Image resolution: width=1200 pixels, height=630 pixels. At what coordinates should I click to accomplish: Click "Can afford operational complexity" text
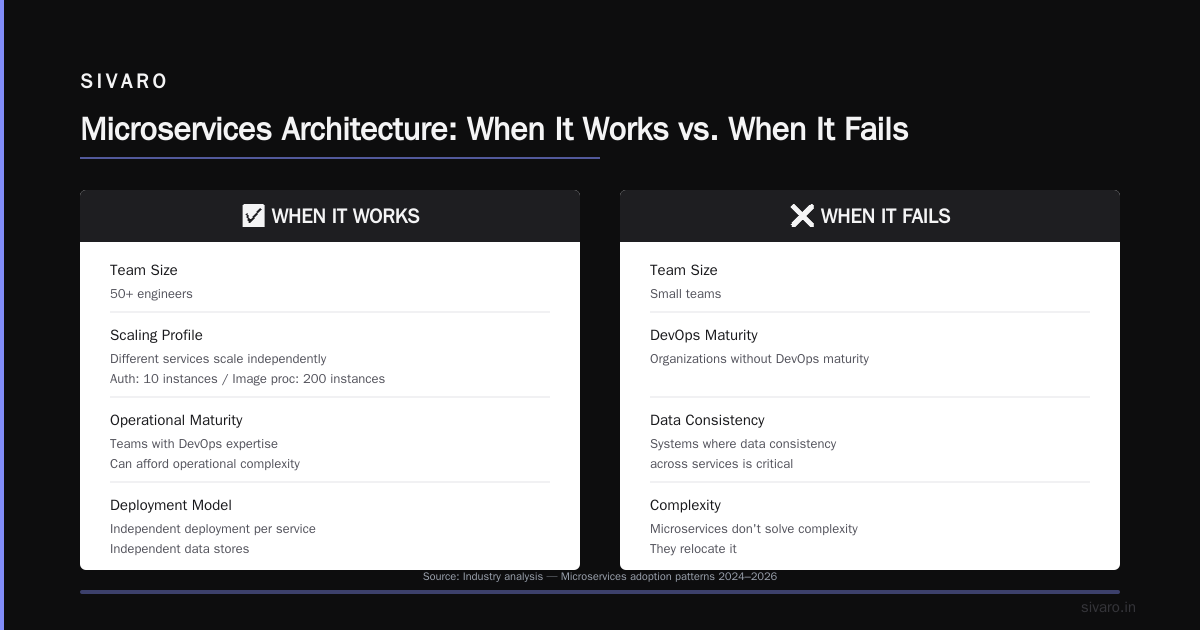[205, 464]
